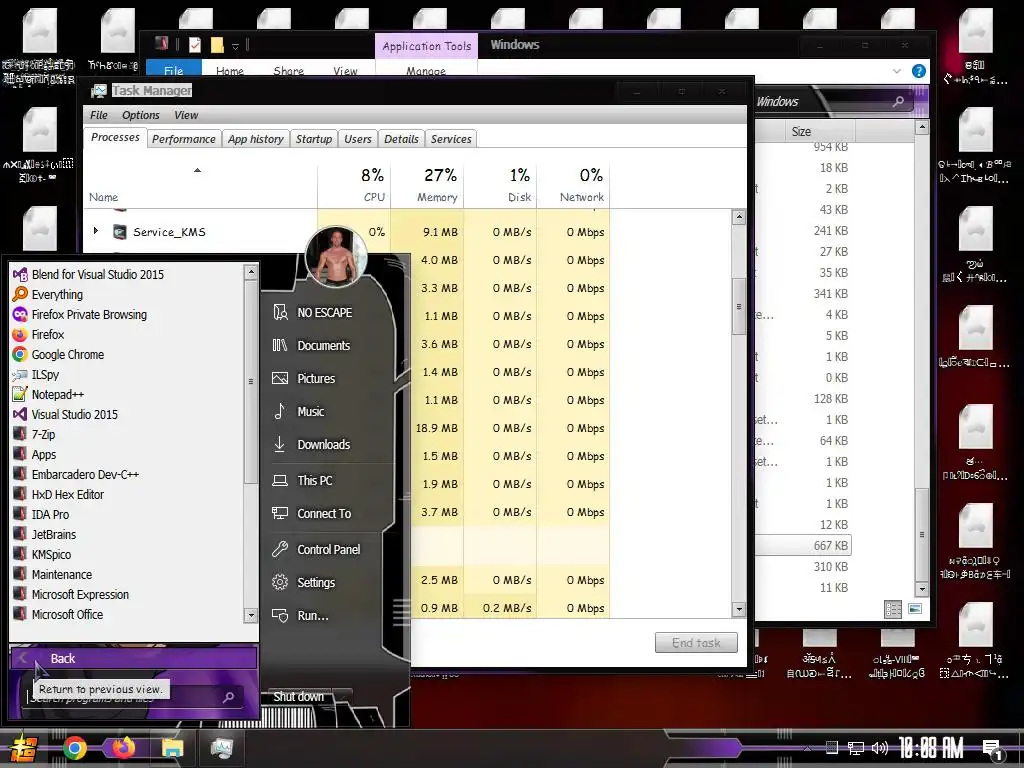1024x768 pixels.
Task: Open Pictures from start menu
Action: click(315, 379)
